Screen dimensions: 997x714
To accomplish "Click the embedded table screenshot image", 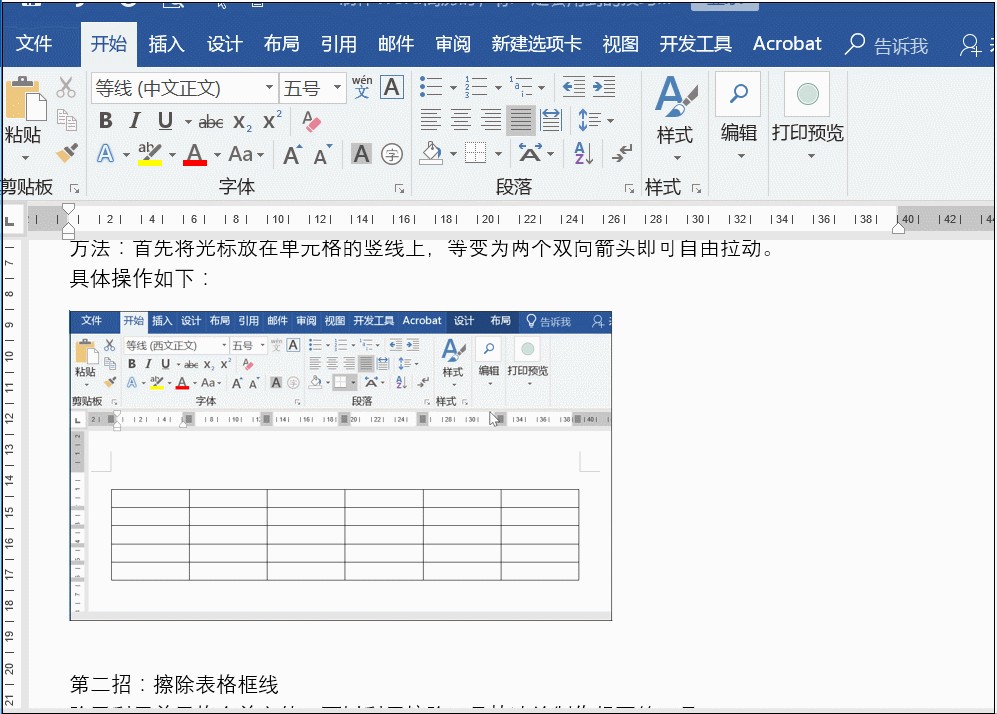I will 340,465.
